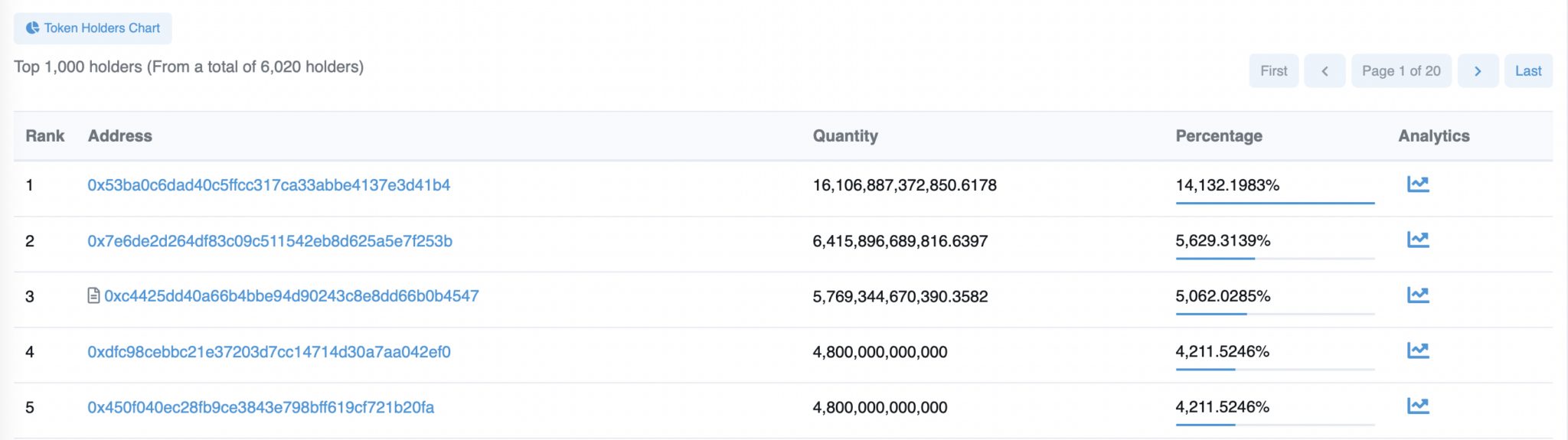Select percentage 4,211.5246% in rank 5 row
Screen dimensions: 1568x440
[1222, 406]
